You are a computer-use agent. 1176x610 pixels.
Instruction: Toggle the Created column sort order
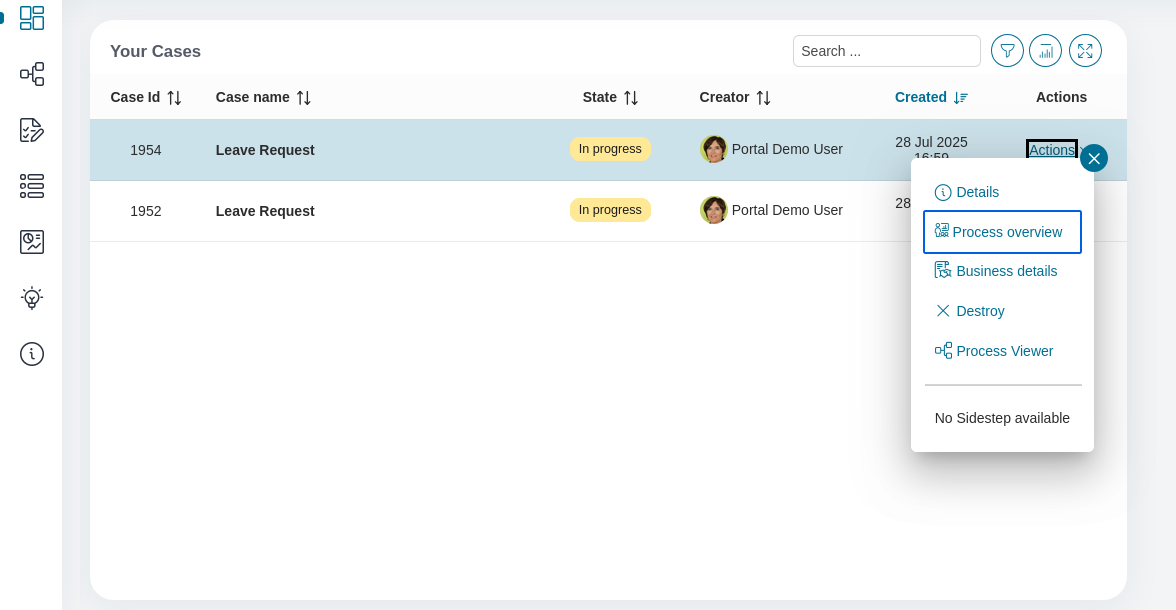click(x=959, y=97)
